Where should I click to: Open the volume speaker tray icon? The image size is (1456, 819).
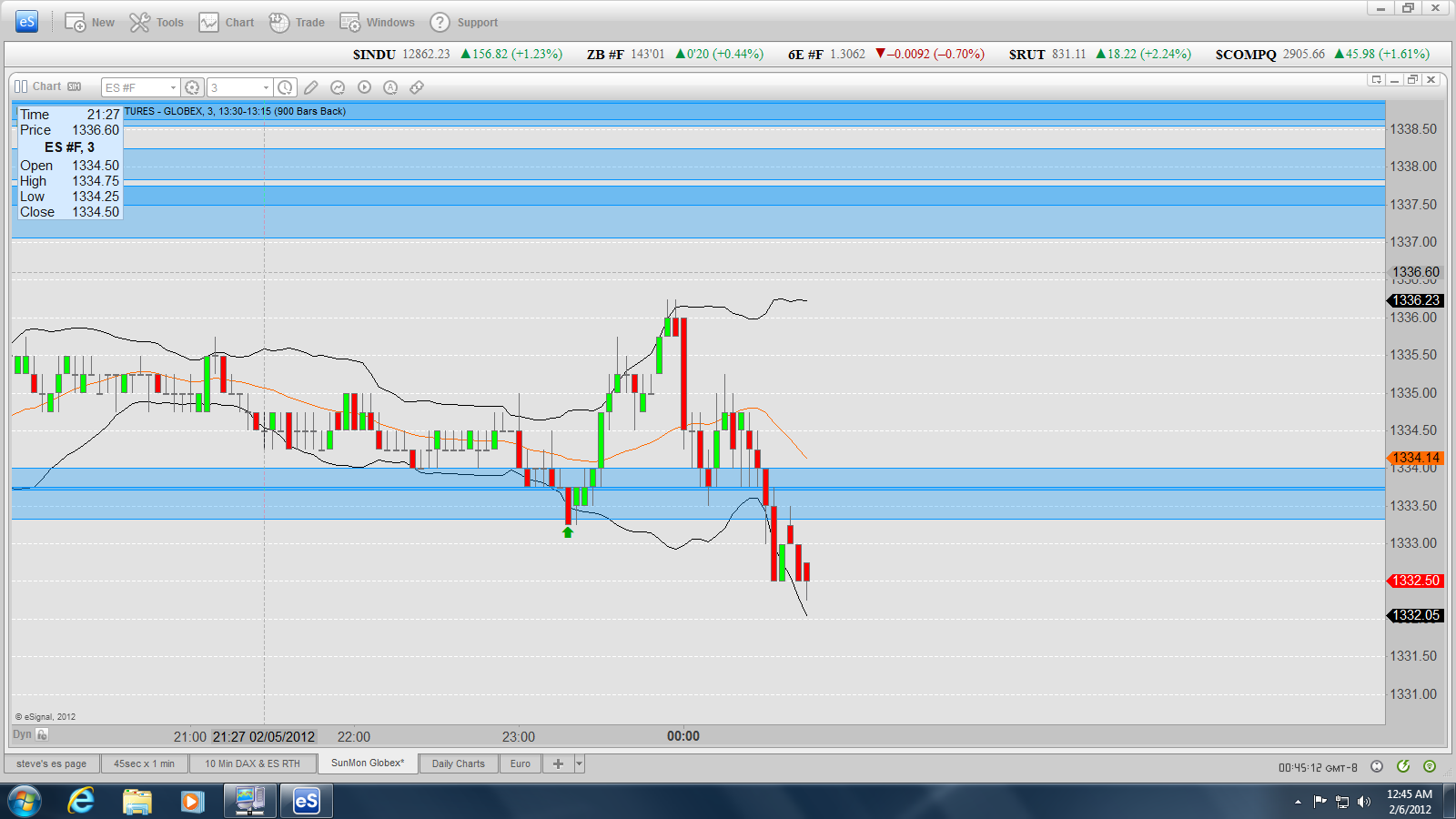point(1363,802)
